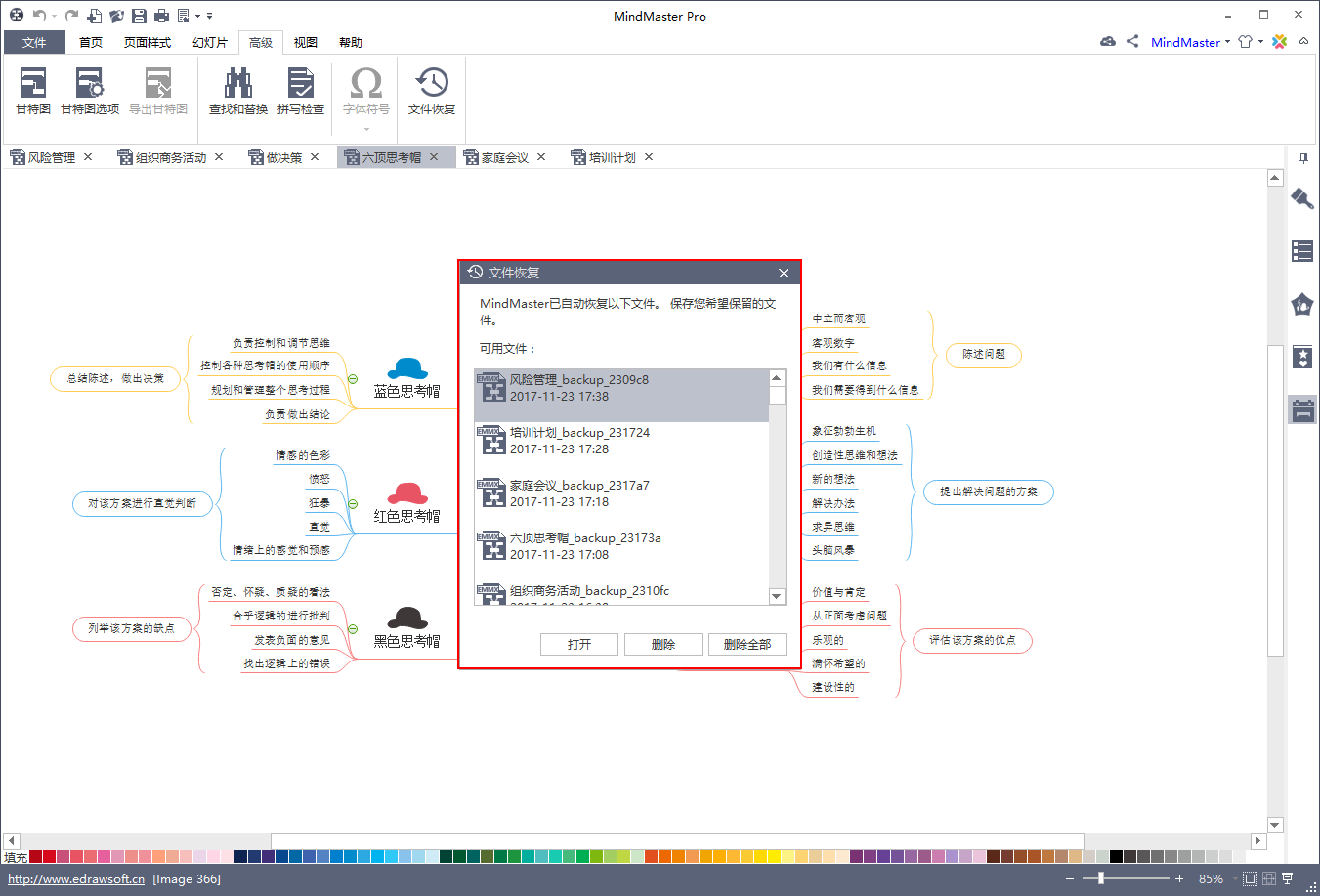Click the zoom slider handle in status bar
The height and width of the screenshot is (896, 1320).
click(1101, 878)
